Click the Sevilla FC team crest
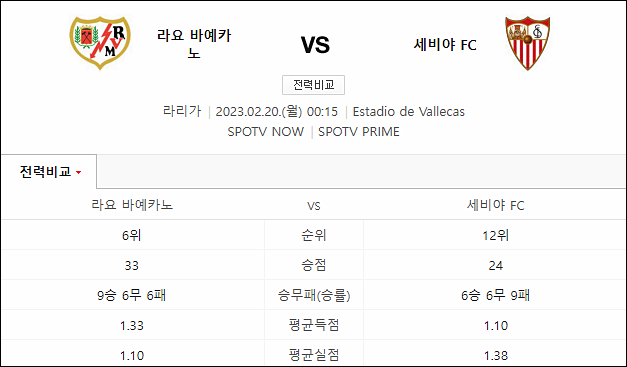 527,43
